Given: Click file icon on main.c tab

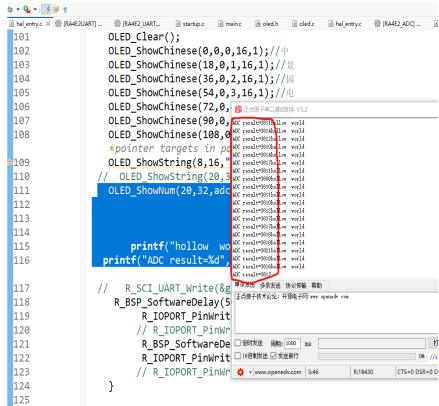Looking at the screenshot, I should click(x=221, y=24).
